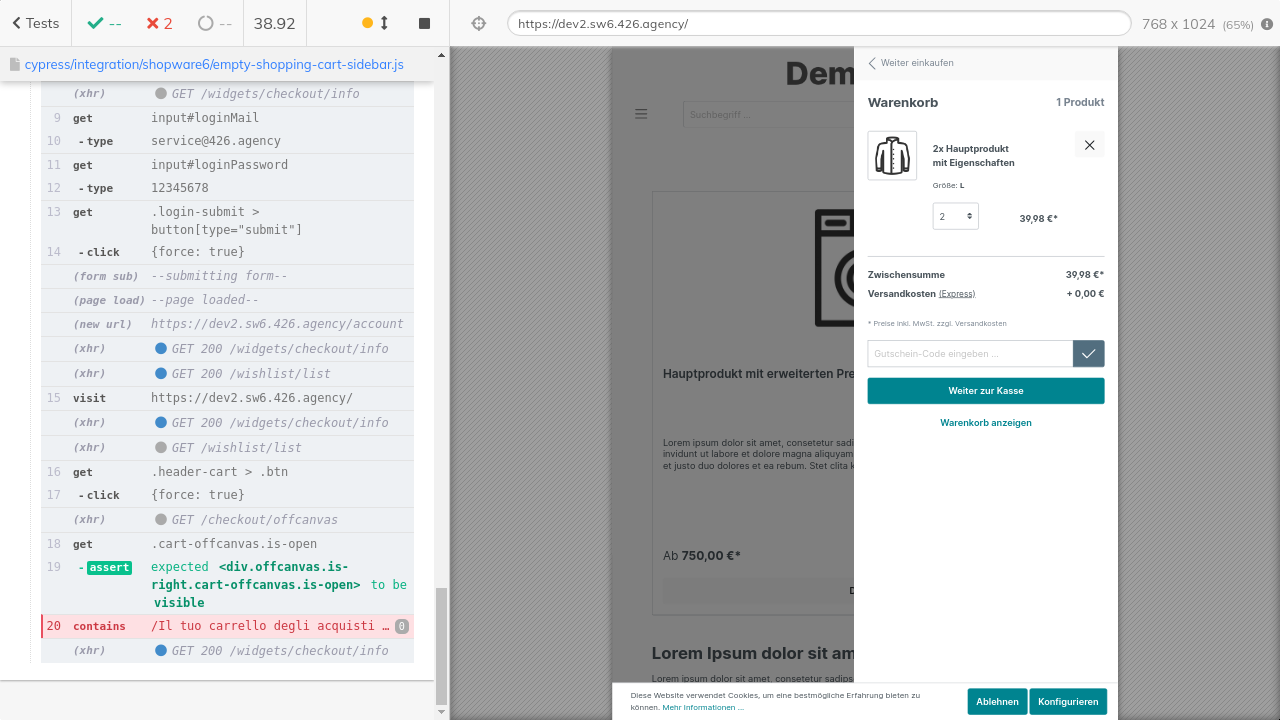Decline cookies with Ablehnen button
The width and height of the screenshot is (1280, 720).
pos(997,702)
